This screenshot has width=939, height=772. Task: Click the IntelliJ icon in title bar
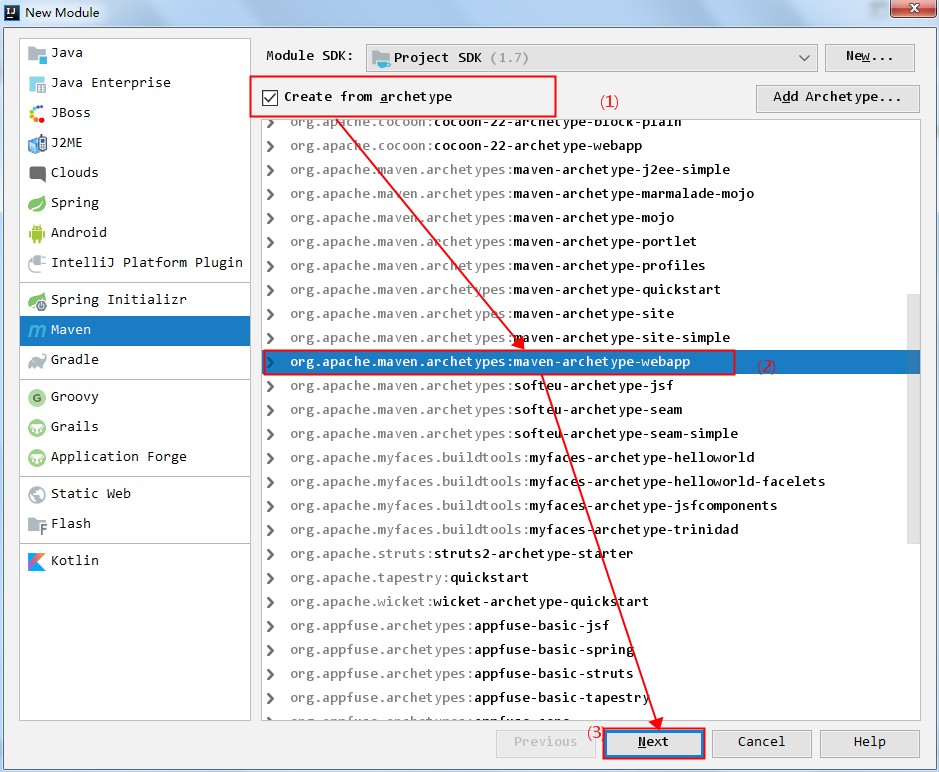tap(11, 12)
